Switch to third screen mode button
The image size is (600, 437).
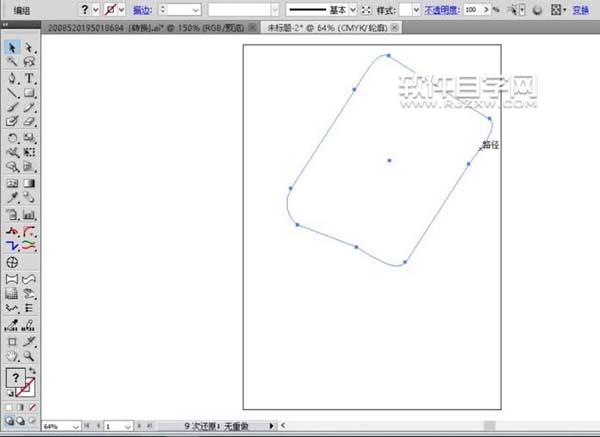(32, 421)
